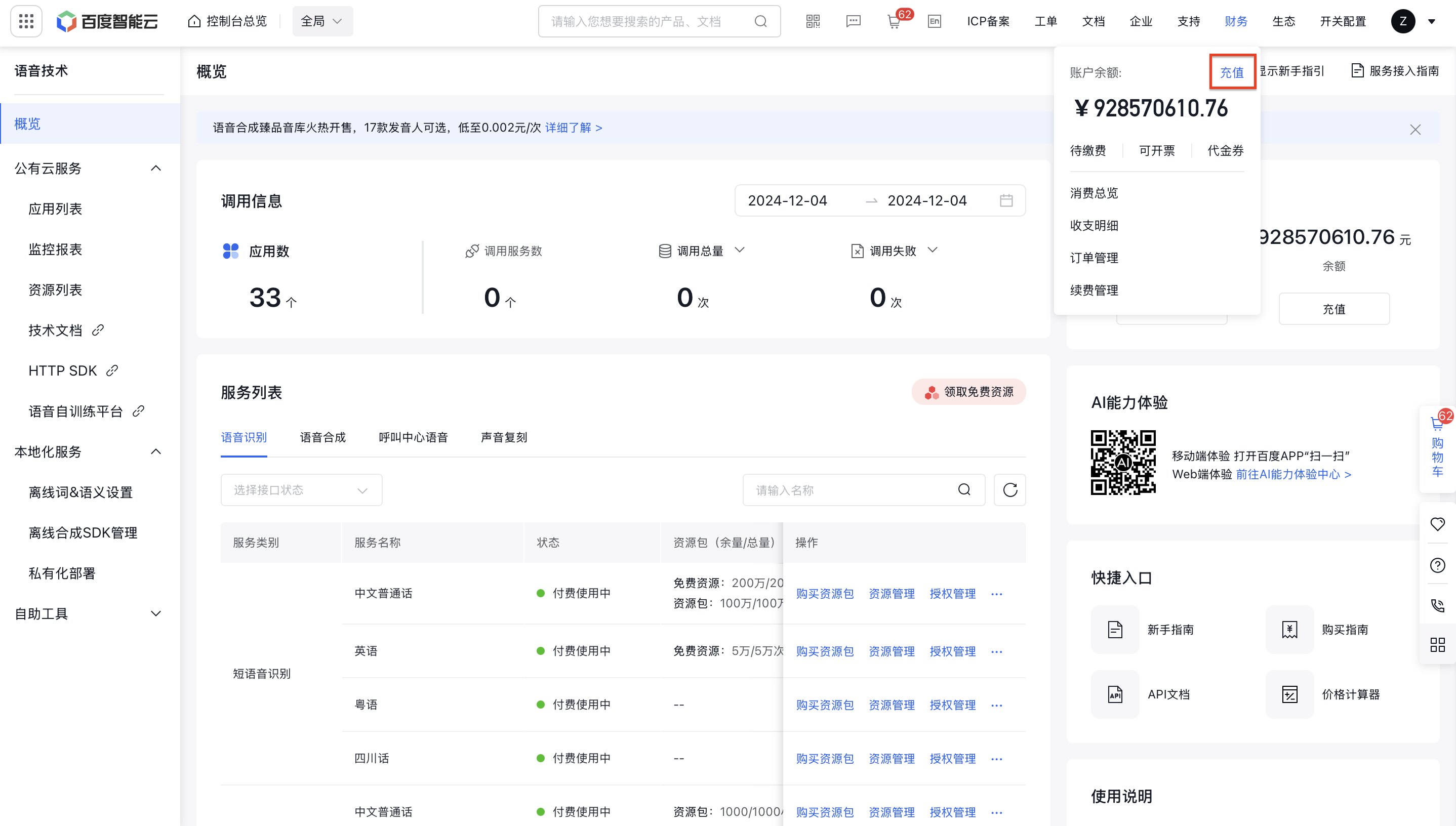Click 充值 link in account balance popup
This screenshot has height=826, width=1456.
tap(1231, 72)
